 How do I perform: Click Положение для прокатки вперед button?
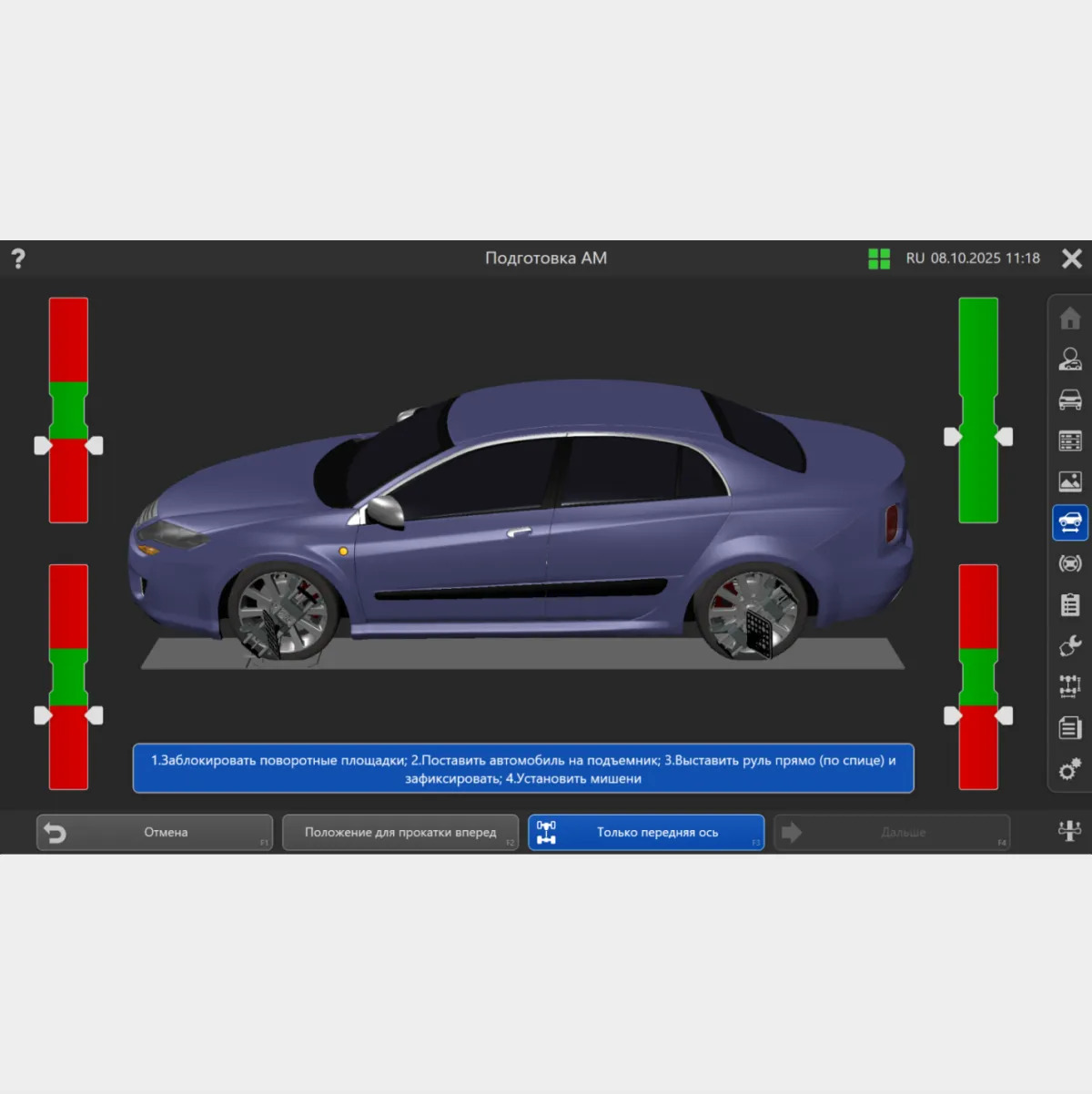click(400, 833)
